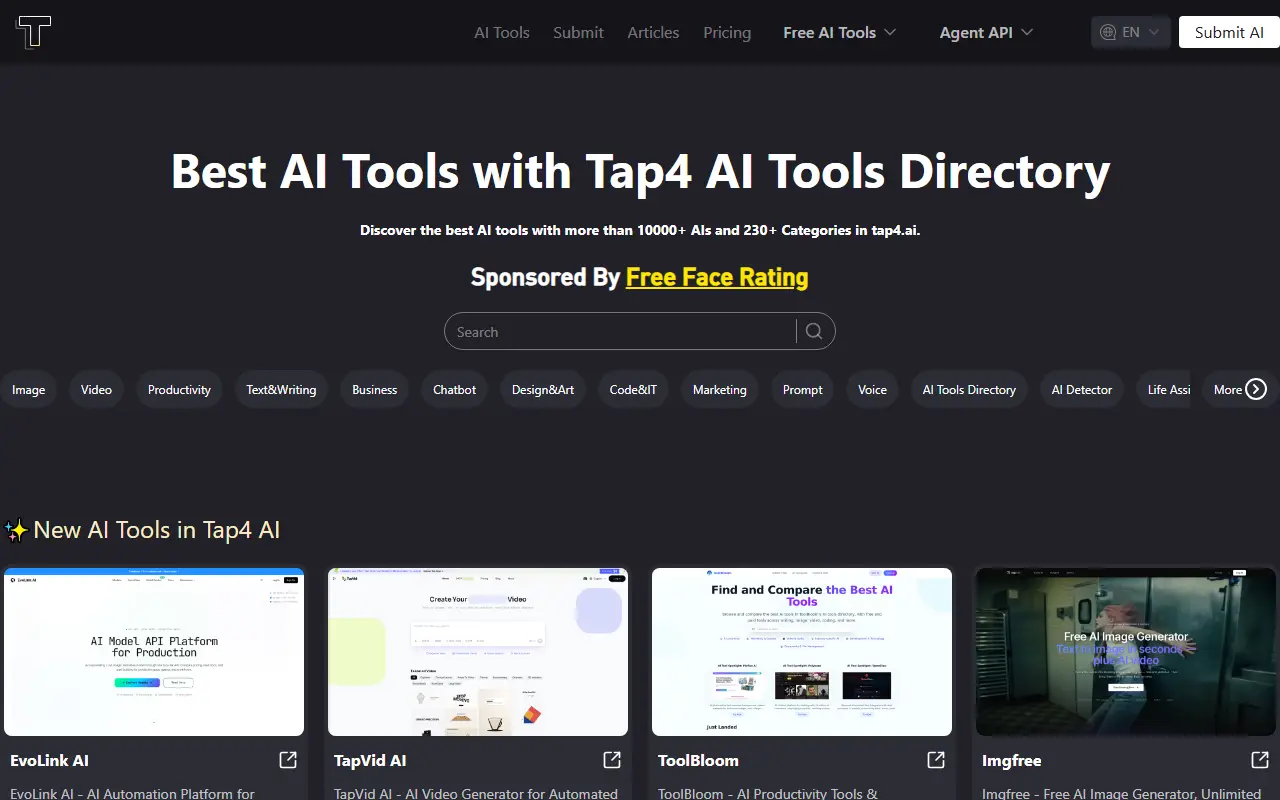Open ToolBloom external link icon
Image resolution: width=1280 pixels, height=800 pixels.
pyautogui.click(x=936, y=760)
